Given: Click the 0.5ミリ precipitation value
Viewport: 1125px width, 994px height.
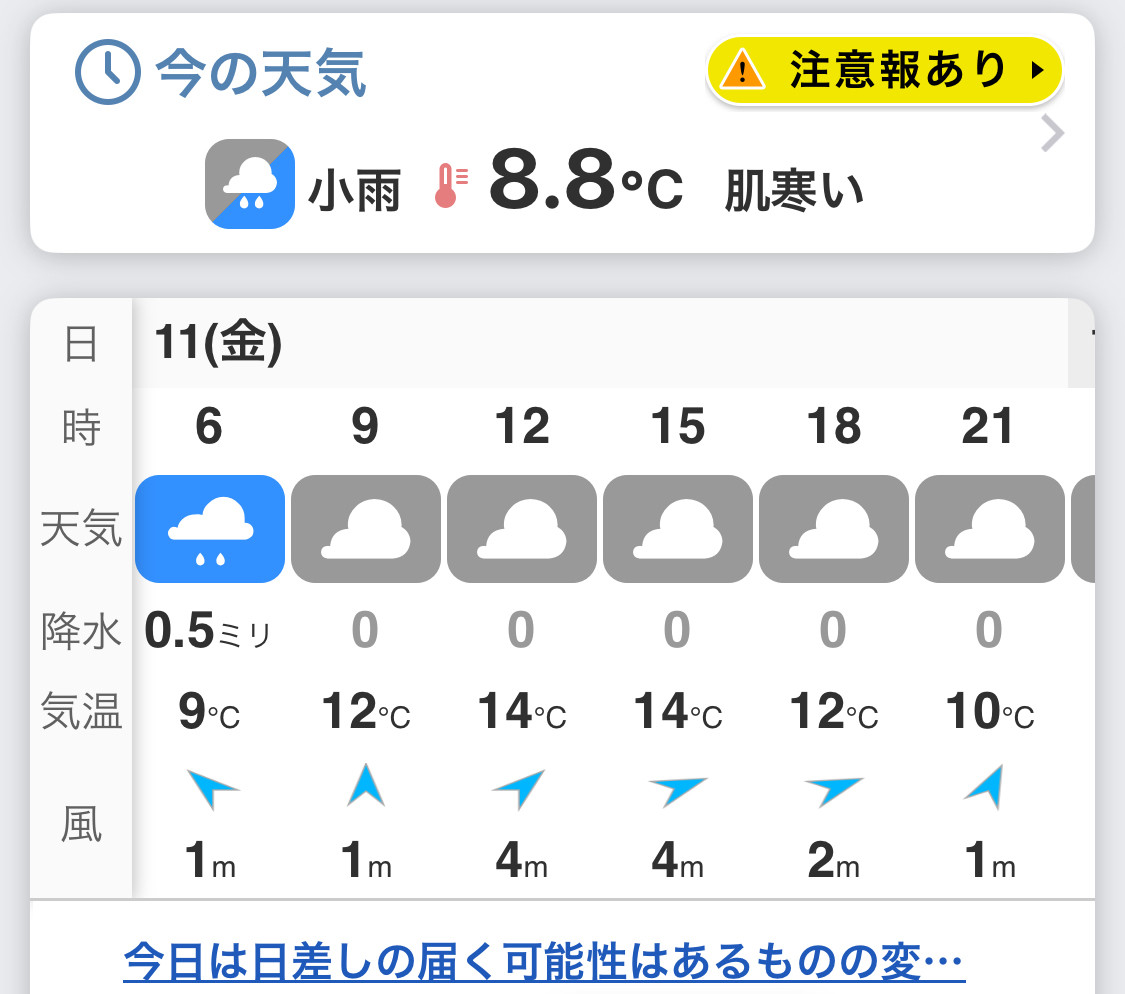Looking at the screenshot, I should pos(208,631).
